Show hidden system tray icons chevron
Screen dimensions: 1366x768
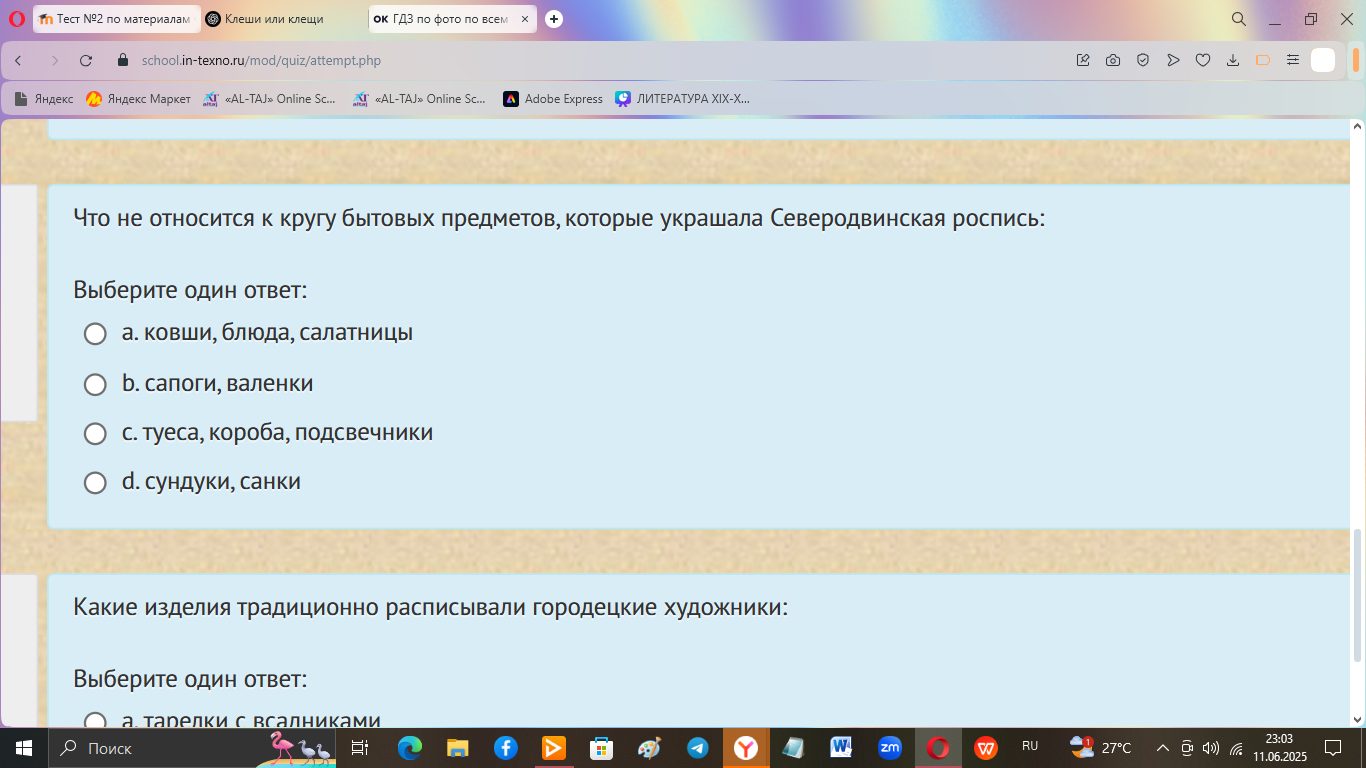click(x=1163, y=748)
